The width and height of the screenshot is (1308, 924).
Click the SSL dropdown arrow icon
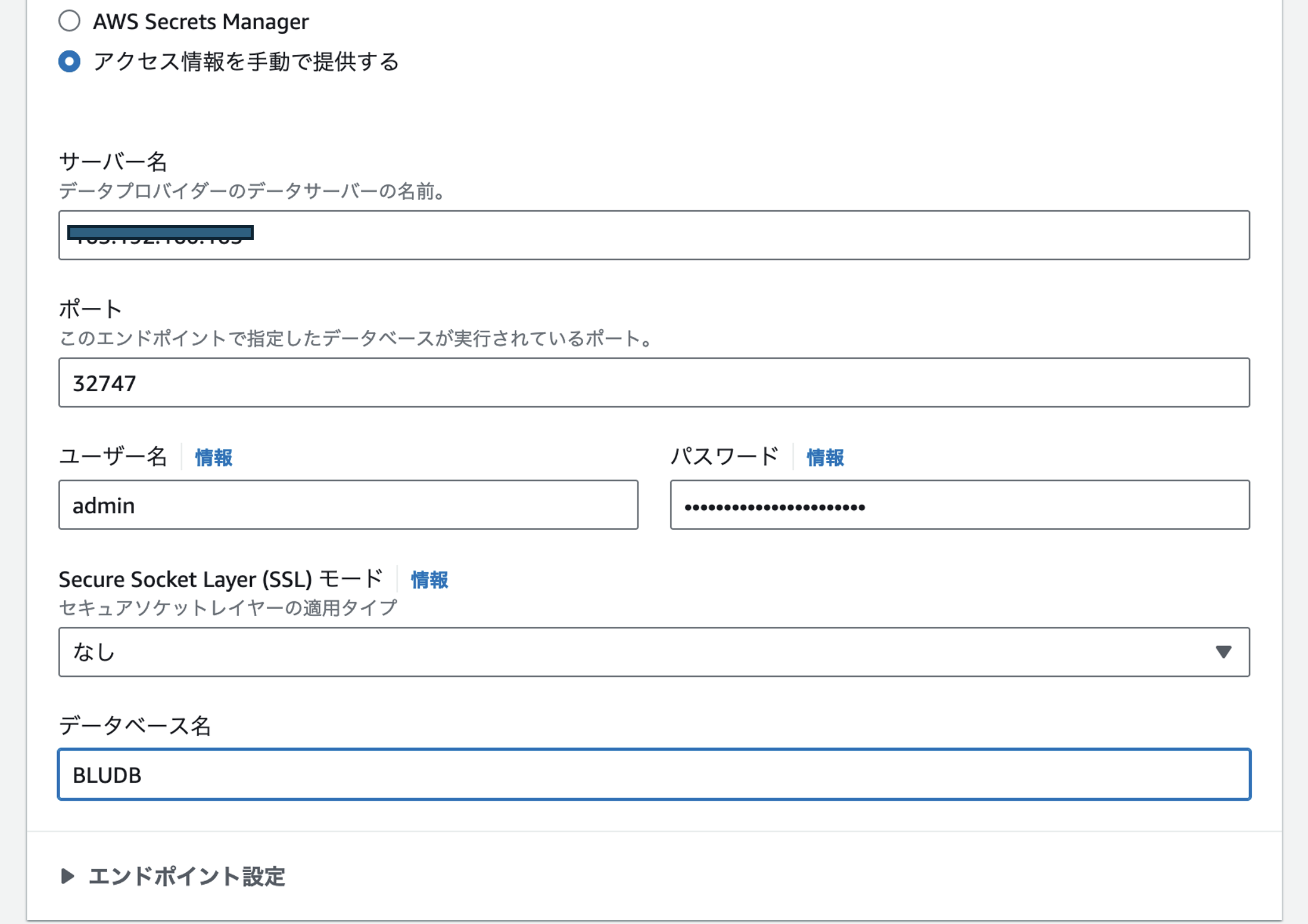(x=1223, y=652)
